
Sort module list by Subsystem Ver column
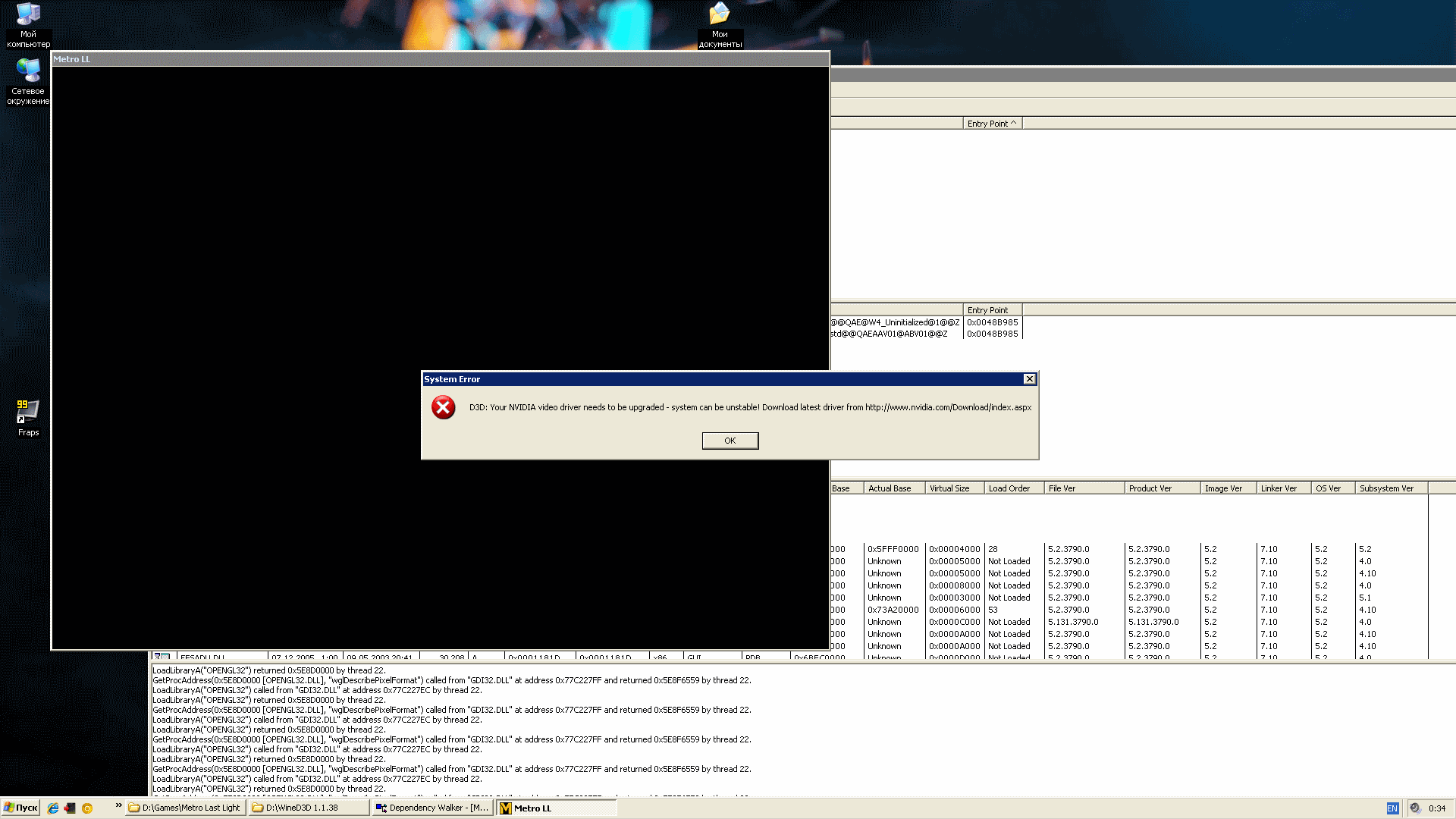click(1392, 488)
